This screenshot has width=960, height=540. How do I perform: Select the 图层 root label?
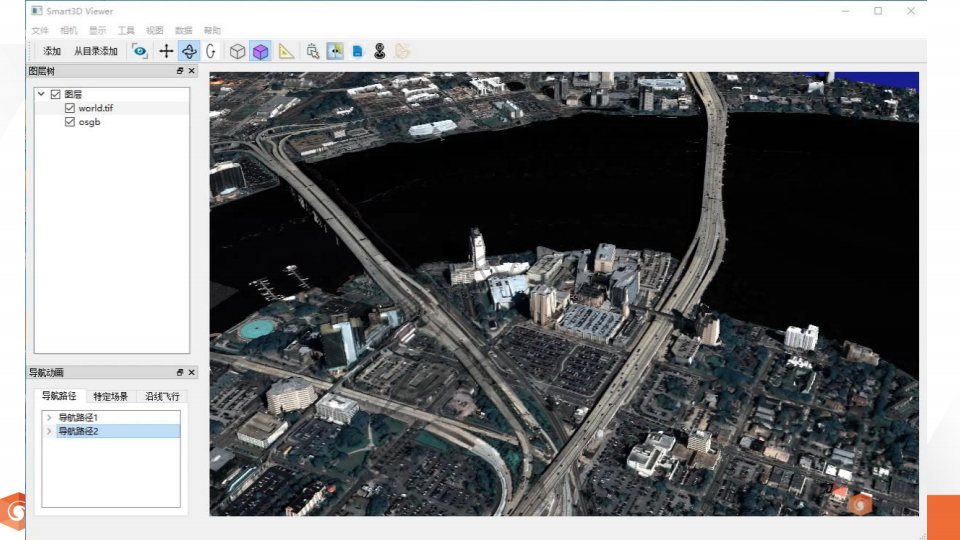(73, 94)
